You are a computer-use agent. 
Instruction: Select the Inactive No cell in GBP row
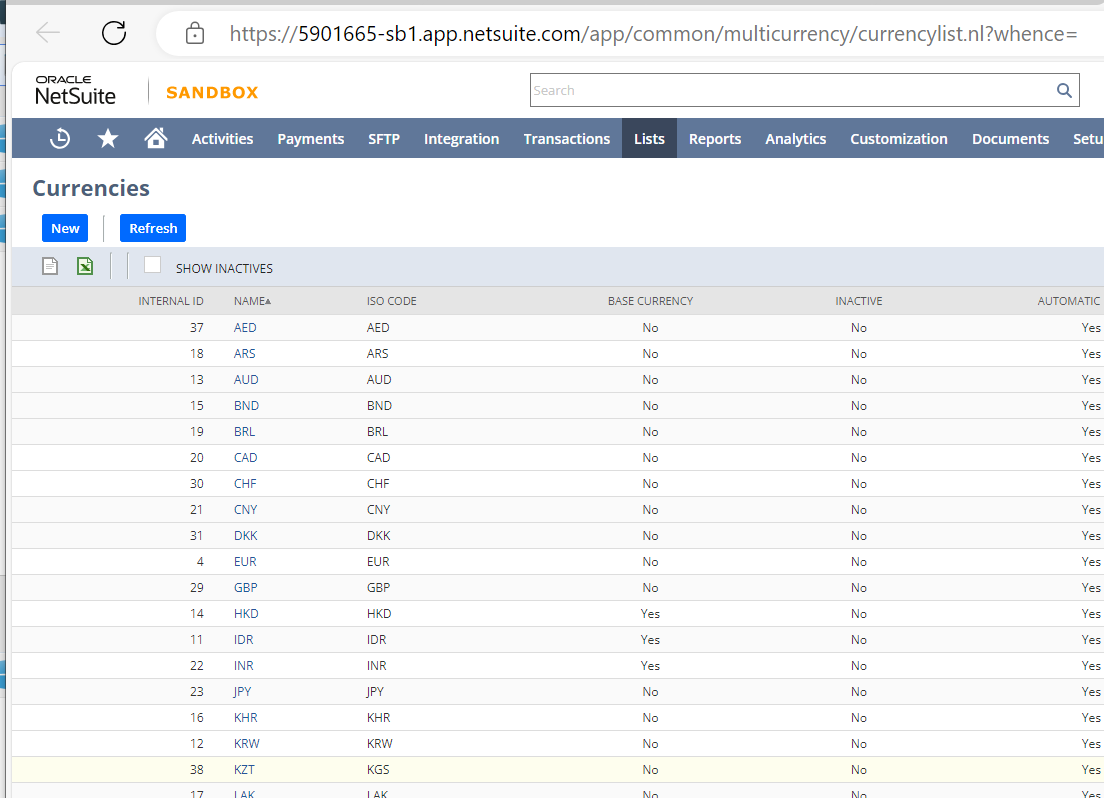pyautogui.click(x=859, y=588)
